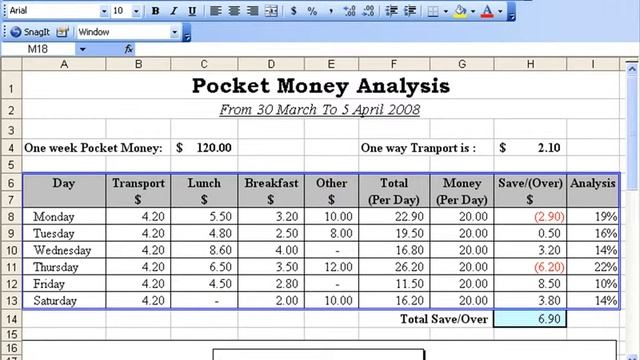
Task: Apply percent style format
Action: (312, 11)
